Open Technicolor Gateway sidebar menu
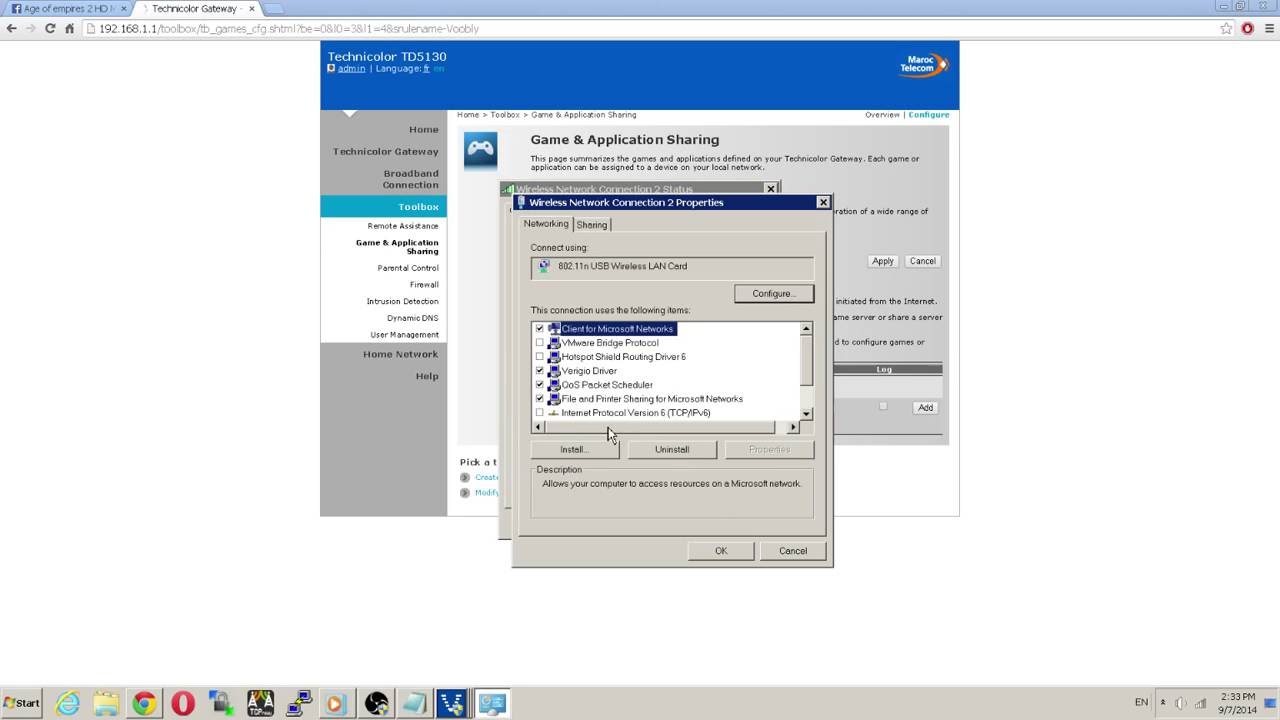 [x=386, y=151]
